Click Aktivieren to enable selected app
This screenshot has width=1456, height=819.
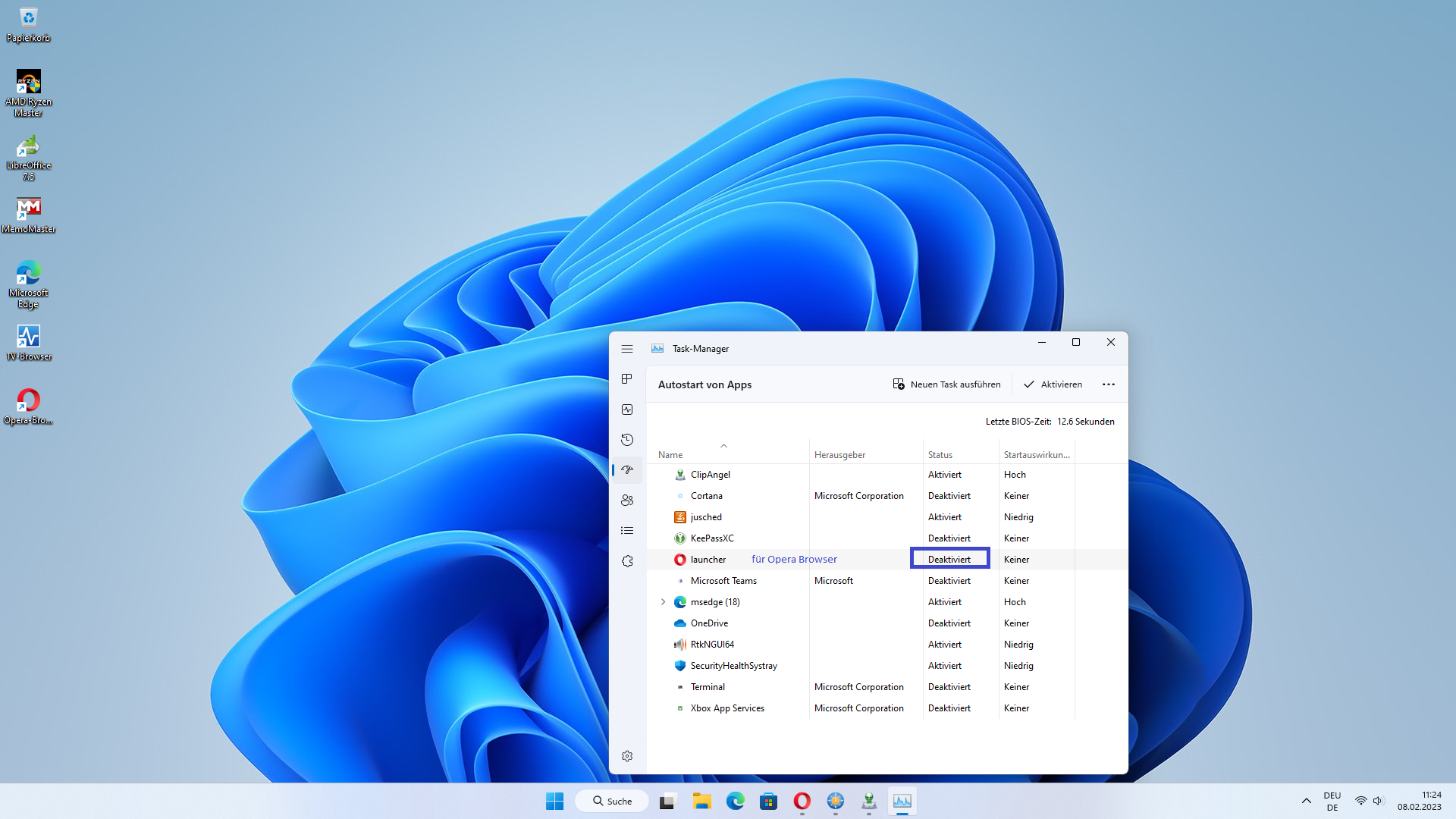point(1053,384)
